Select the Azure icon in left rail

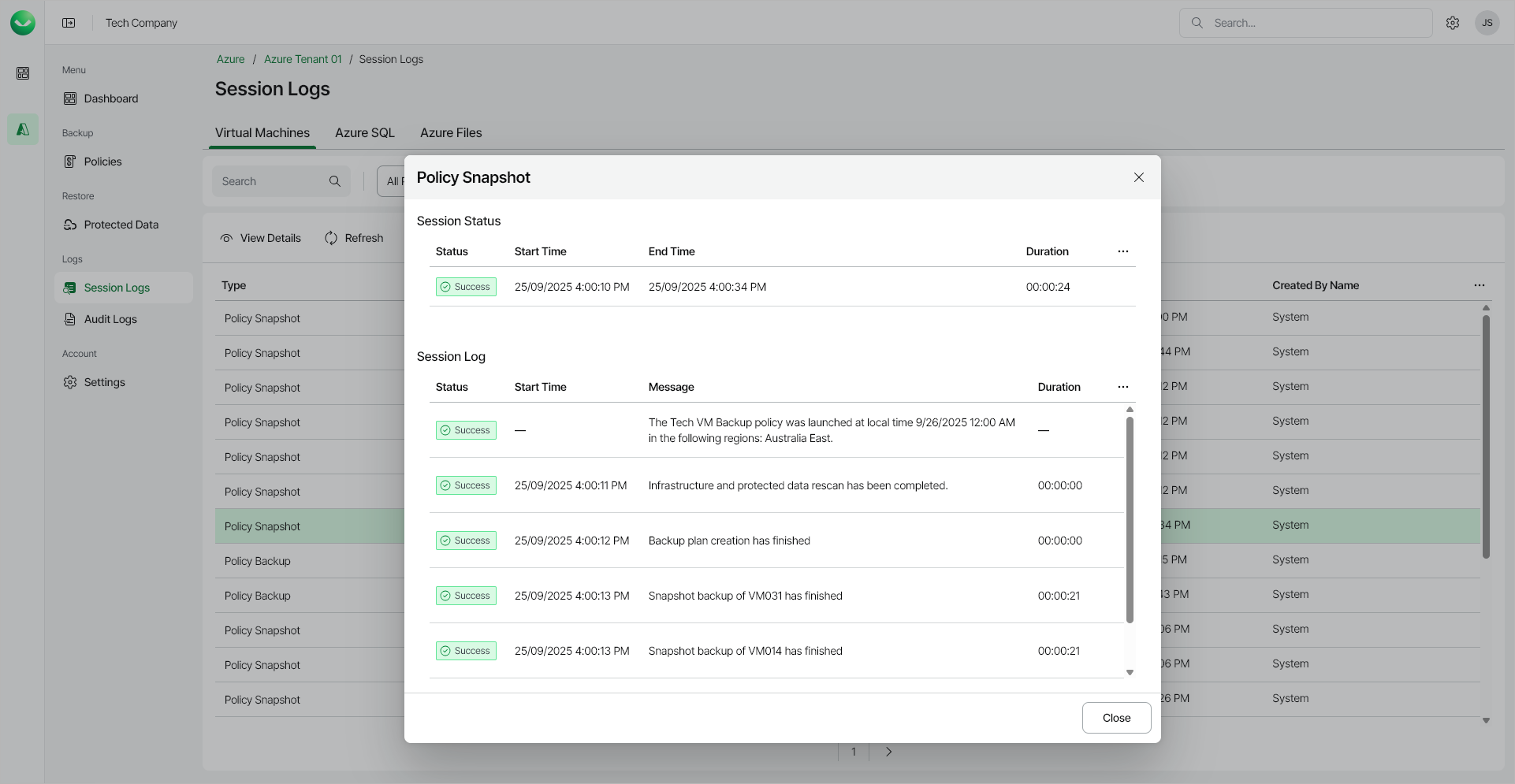(23, 129)
